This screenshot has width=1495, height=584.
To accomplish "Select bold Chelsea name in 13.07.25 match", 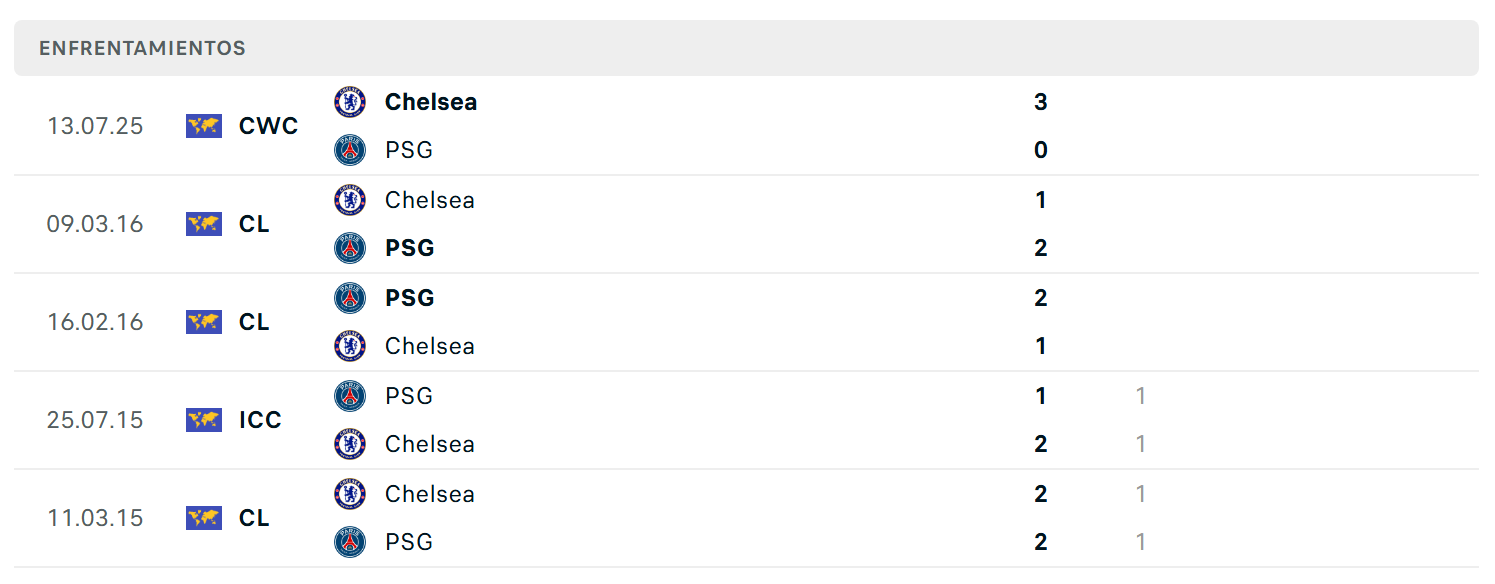I will pos(431,102).
